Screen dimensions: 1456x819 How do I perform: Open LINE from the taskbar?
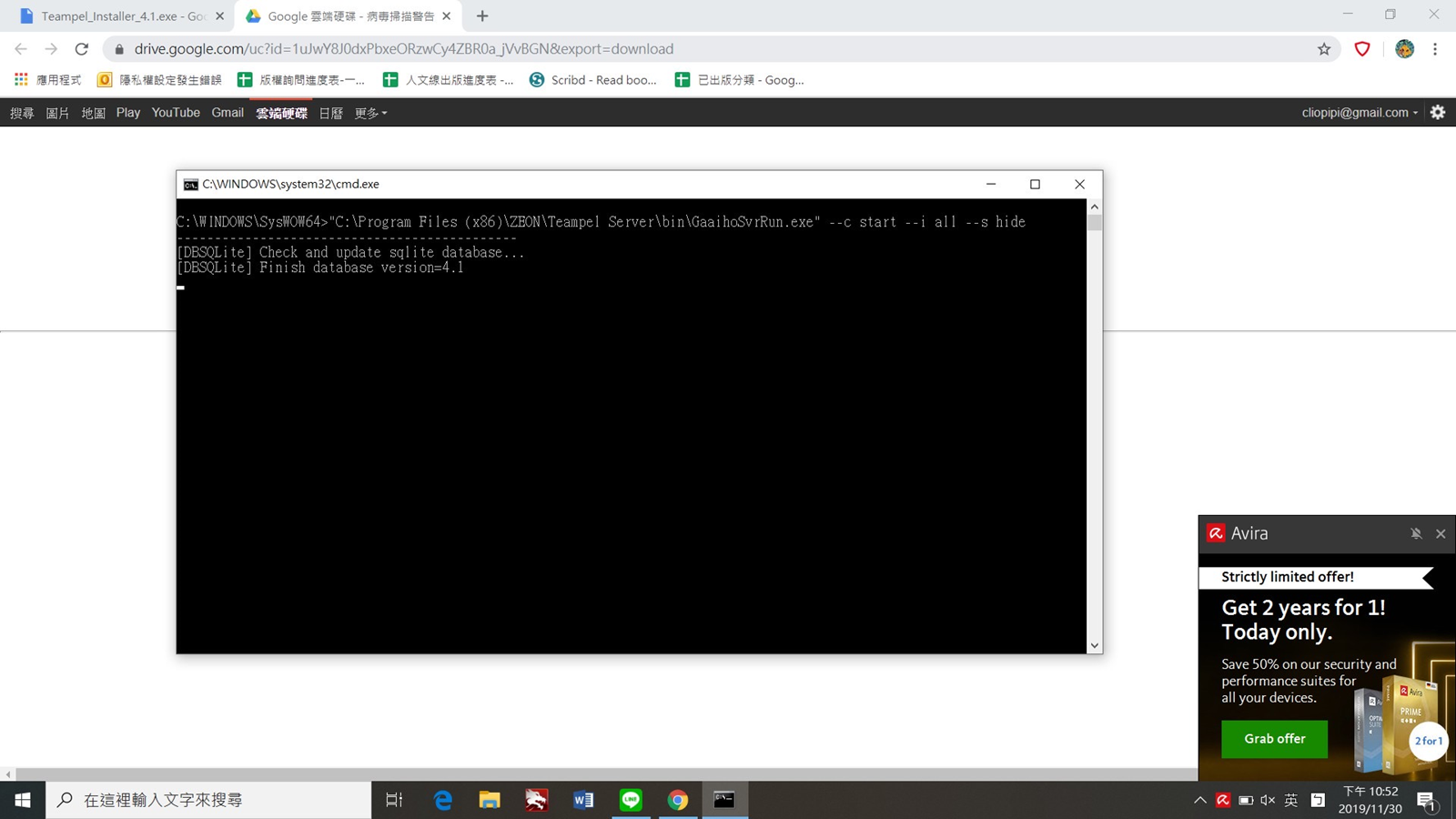coord(631,800)
